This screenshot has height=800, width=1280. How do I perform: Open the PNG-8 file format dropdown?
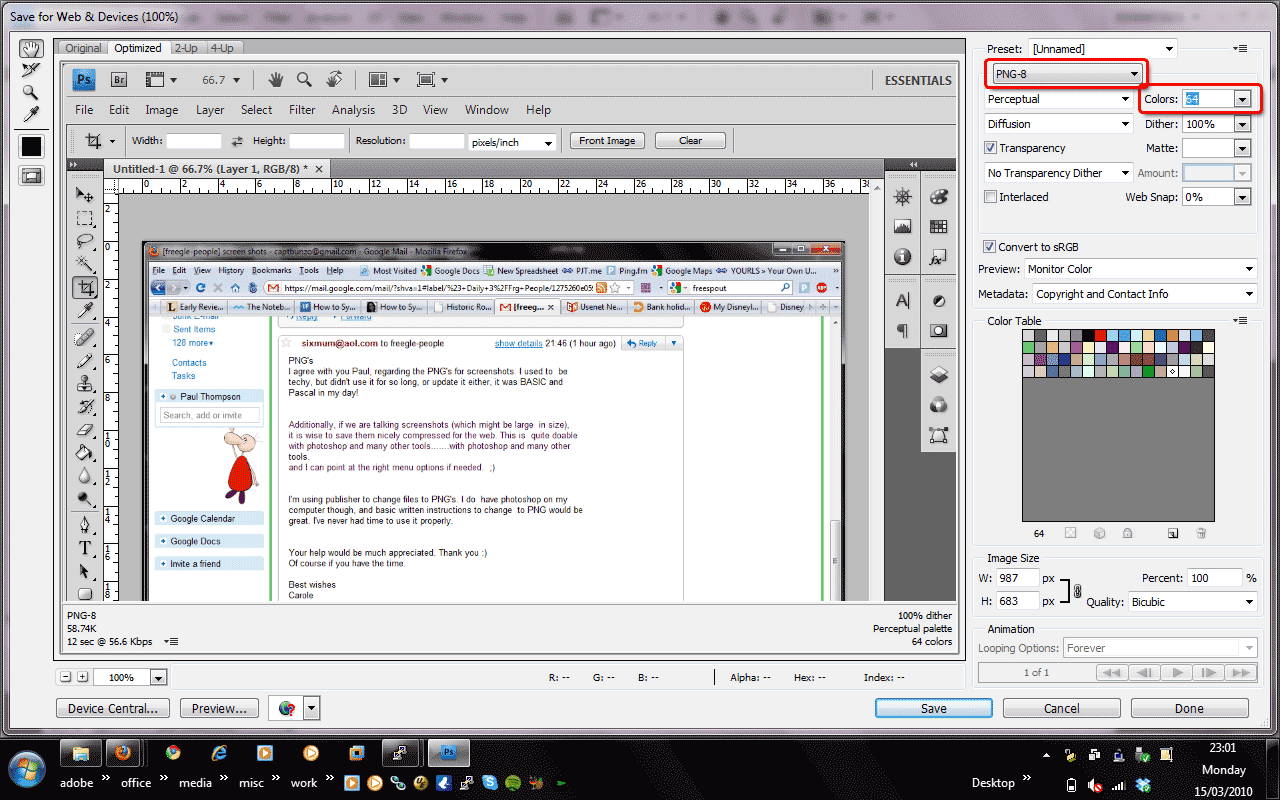tap(1066, 74)
